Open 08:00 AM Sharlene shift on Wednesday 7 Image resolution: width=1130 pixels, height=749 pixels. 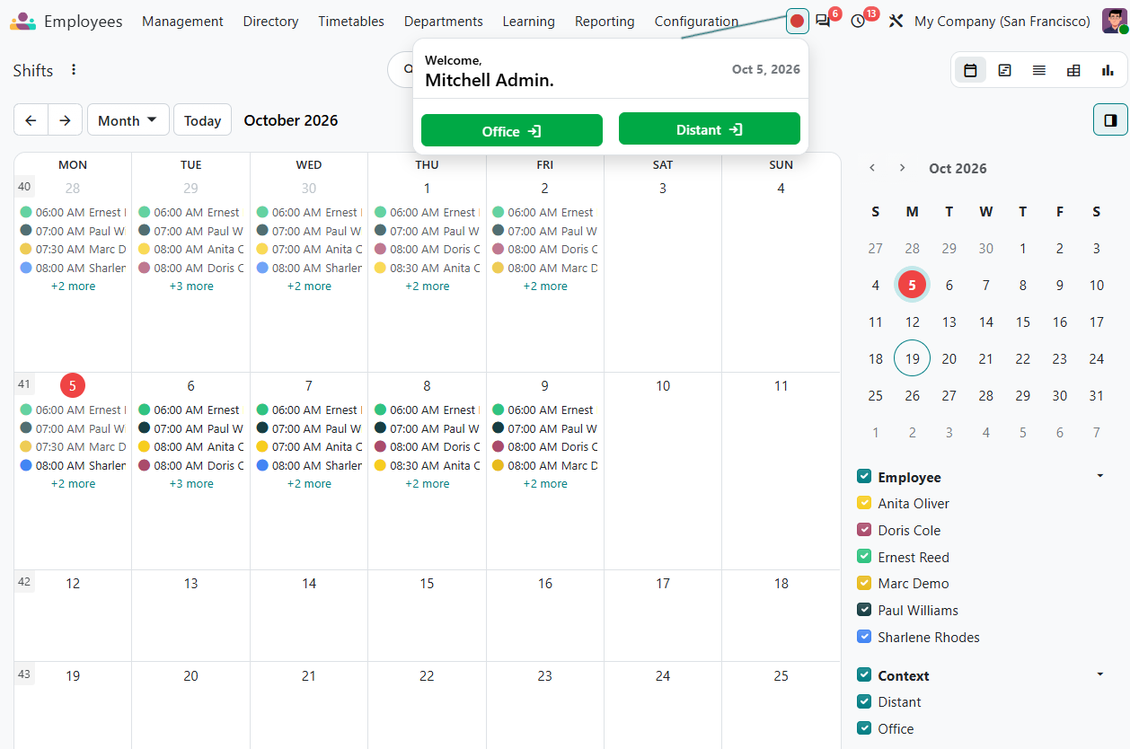point(309,465)
